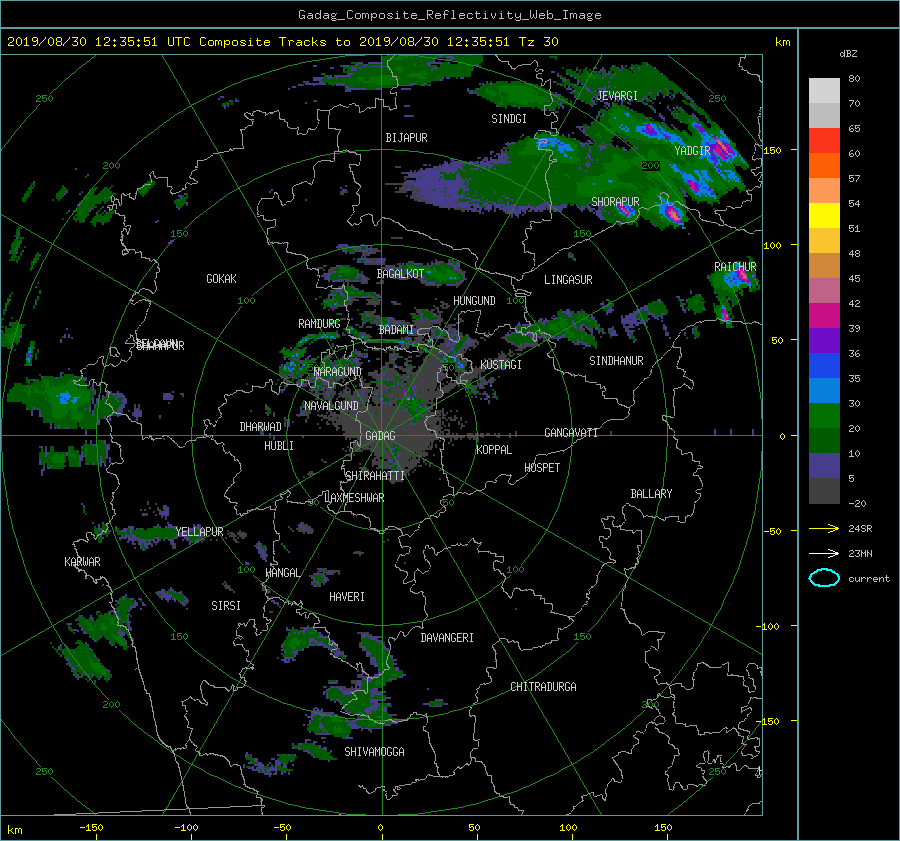Click the -150 tick on bottom axis
This screenshot has height=841, width=900.
click(x=91, y=828)
